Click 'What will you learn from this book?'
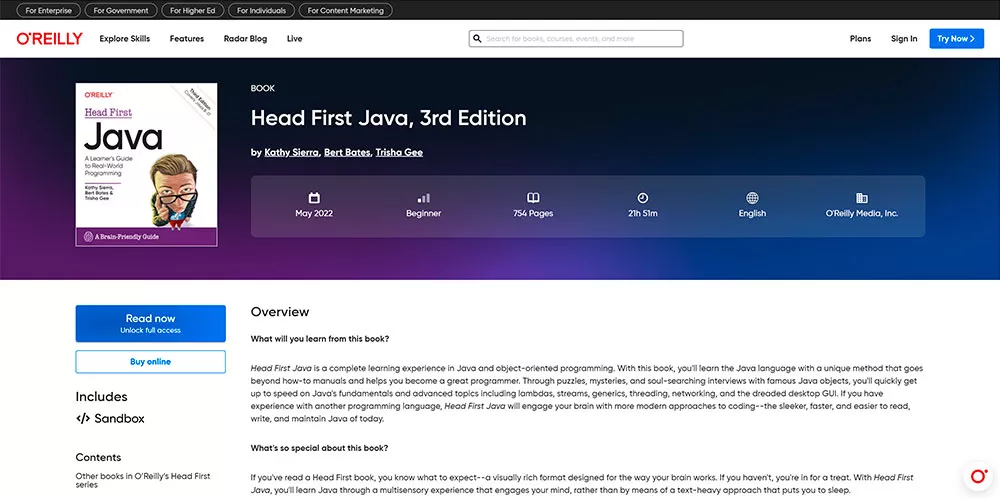 point(320,339)
